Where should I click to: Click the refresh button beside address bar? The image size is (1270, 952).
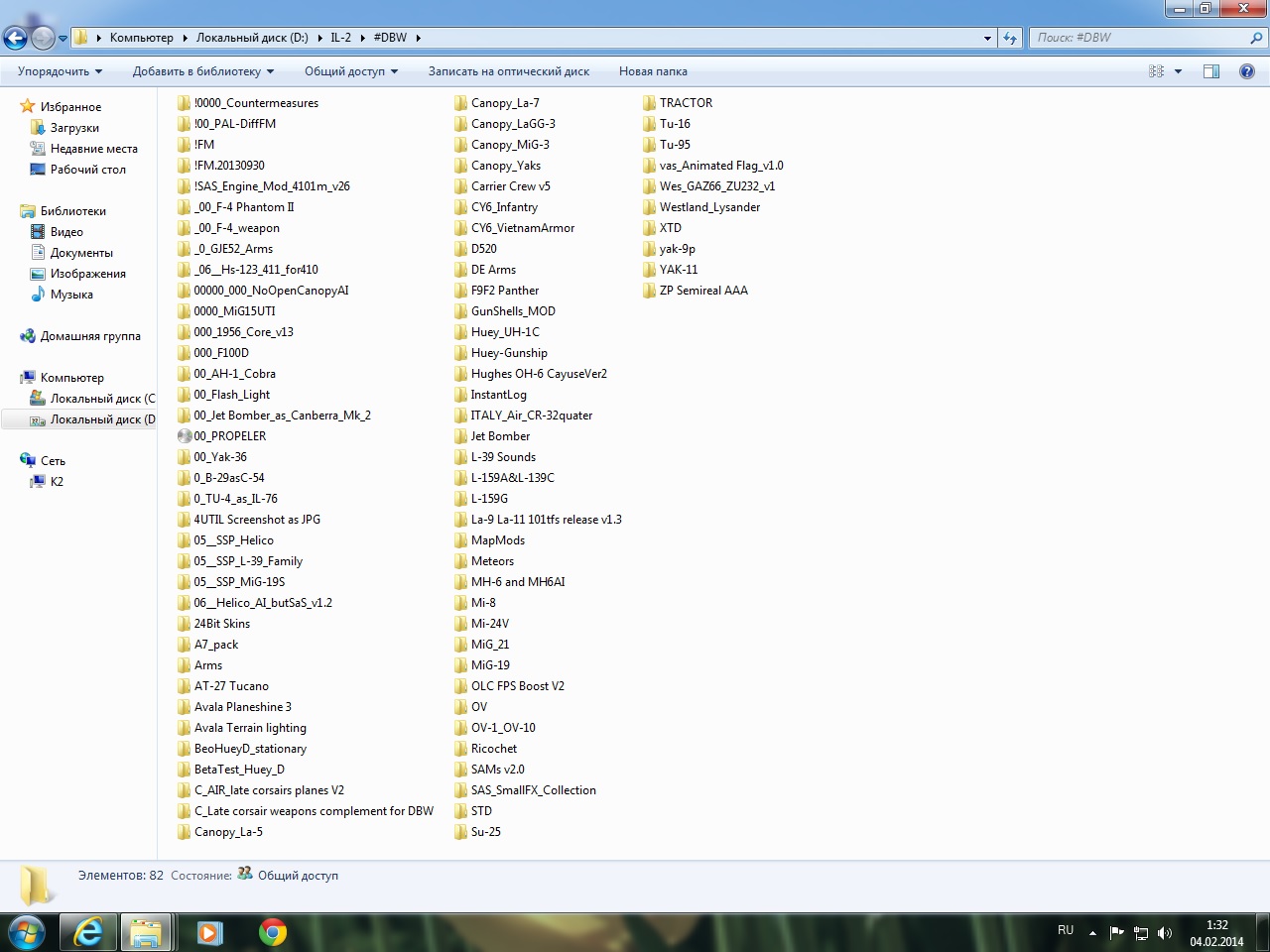point(1010,38)
